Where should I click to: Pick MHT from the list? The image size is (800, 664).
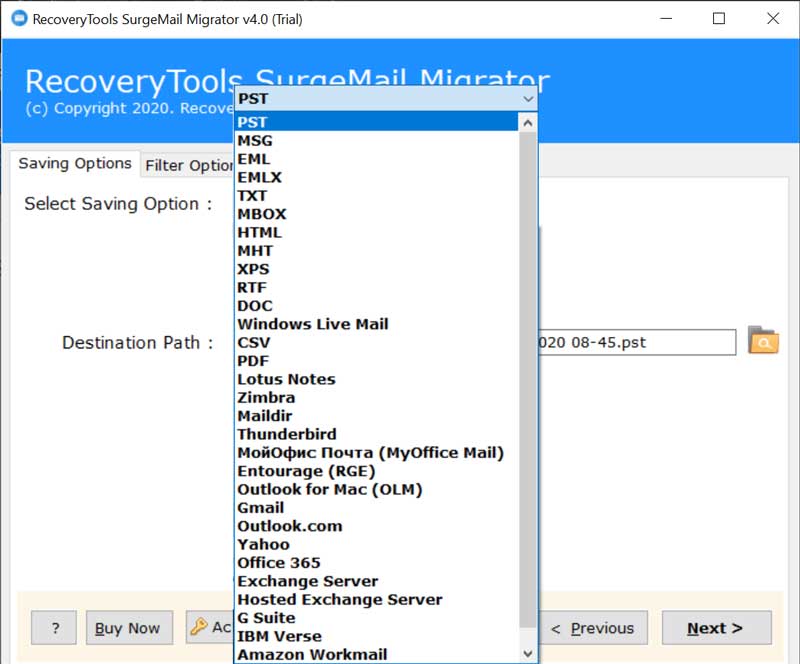[377, 251]
